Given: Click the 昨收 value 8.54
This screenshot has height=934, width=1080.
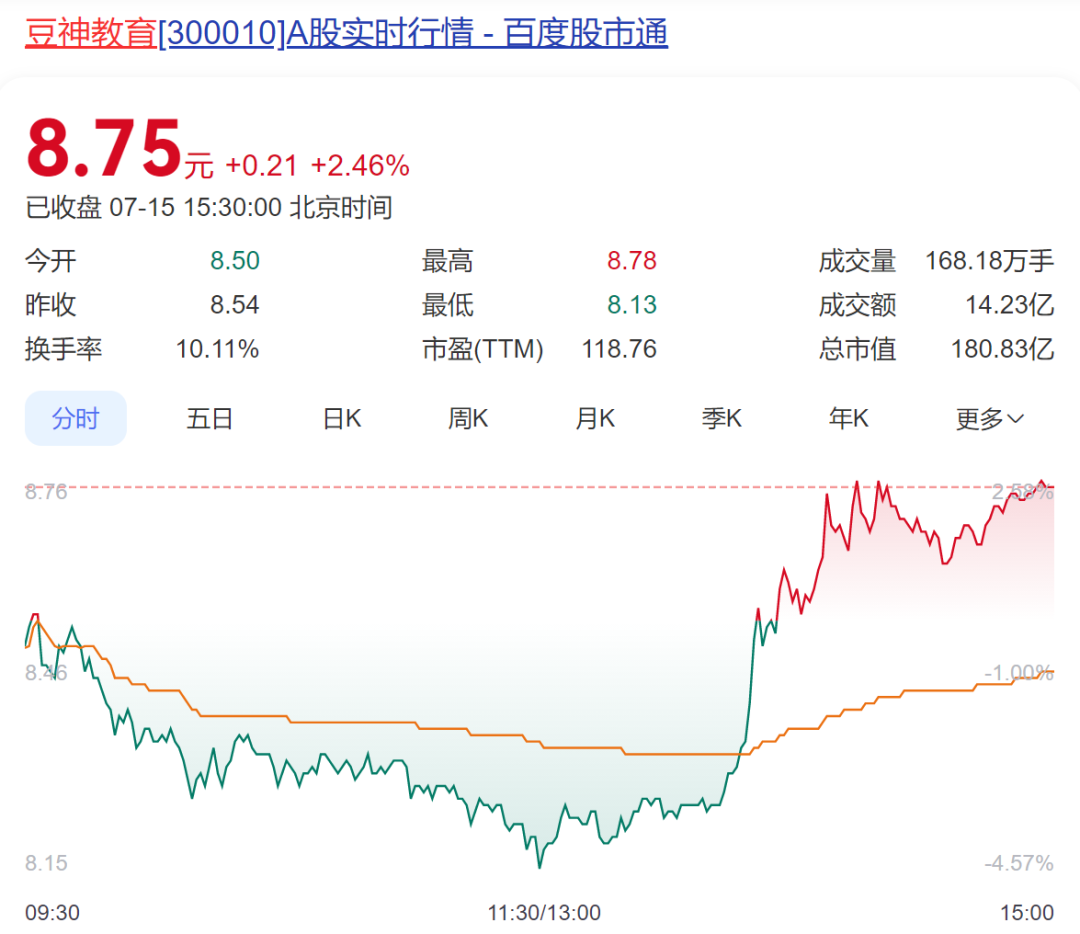Looking at the screenshot, I should point(235,304).
